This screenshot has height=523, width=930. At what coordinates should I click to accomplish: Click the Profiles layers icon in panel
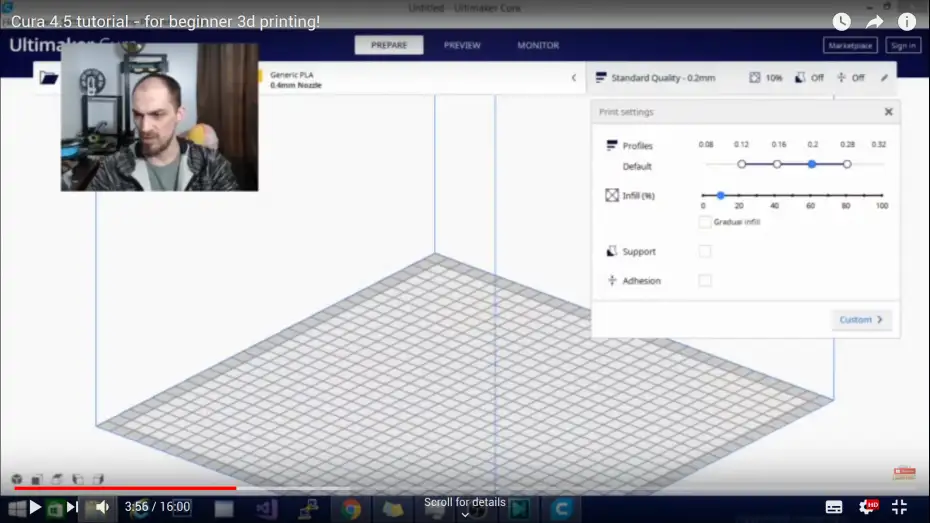tap(611, 145)
